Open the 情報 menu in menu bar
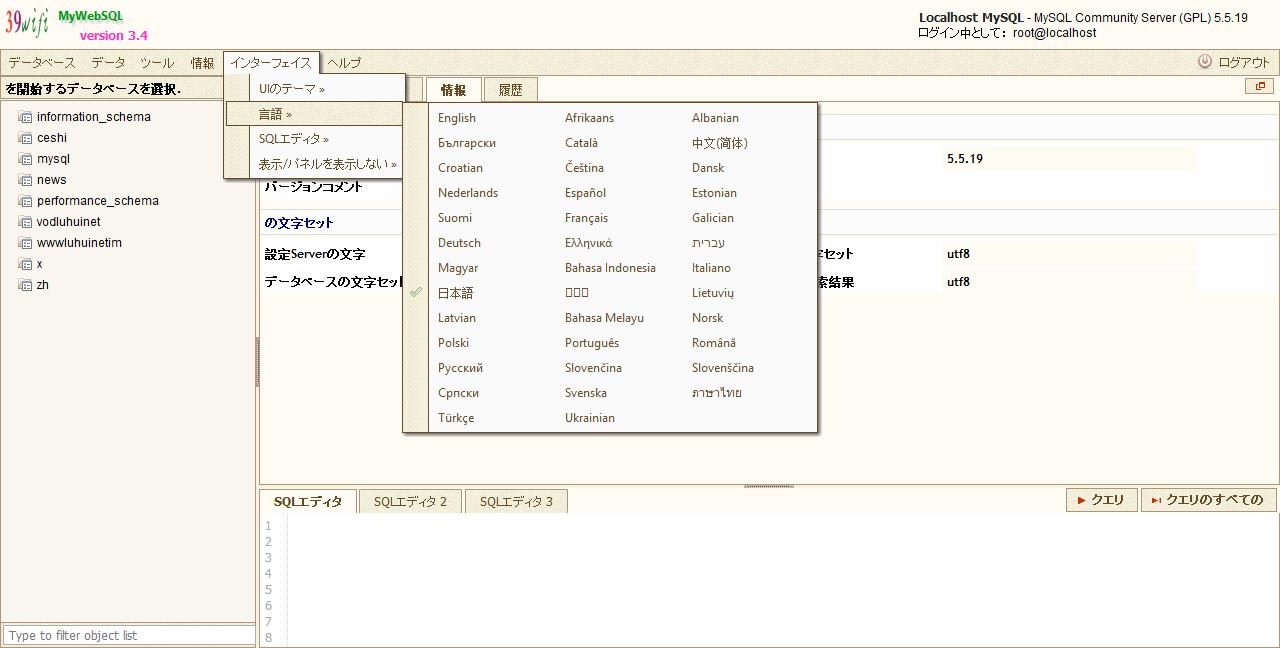Screen dimensions: 1280x648 [203, 62]
